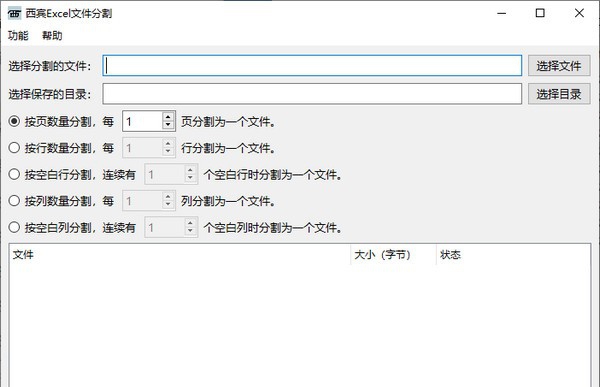This screenshot has height=387, width=600.
Task: Sort by the 文件 column header
Action: click(x=179, y=255)
